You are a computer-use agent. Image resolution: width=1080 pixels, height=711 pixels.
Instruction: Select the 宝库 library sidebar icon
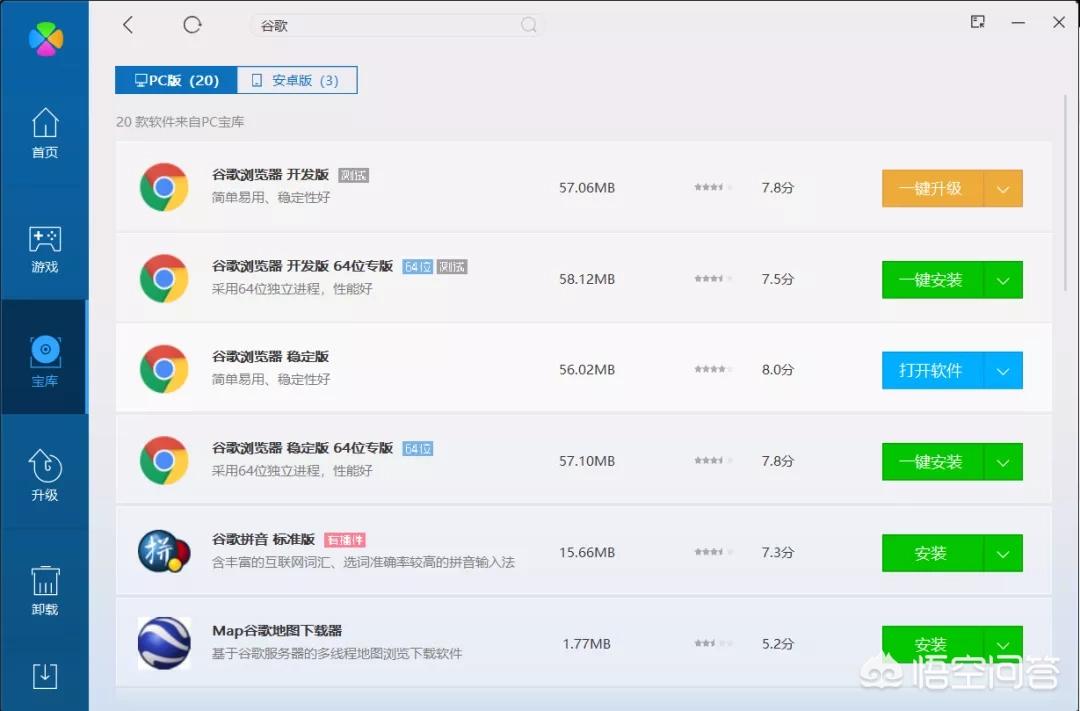pos(45,360)
